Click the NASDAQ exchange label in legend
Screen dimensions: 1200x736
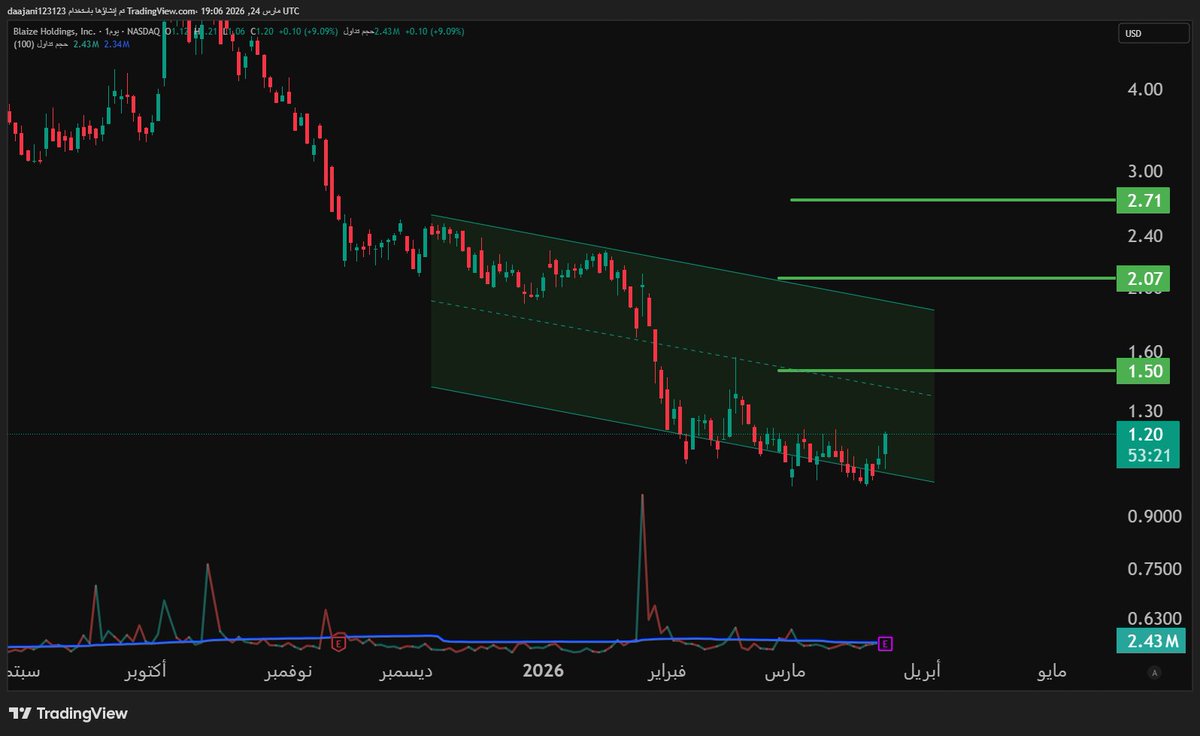click(146, 32)
